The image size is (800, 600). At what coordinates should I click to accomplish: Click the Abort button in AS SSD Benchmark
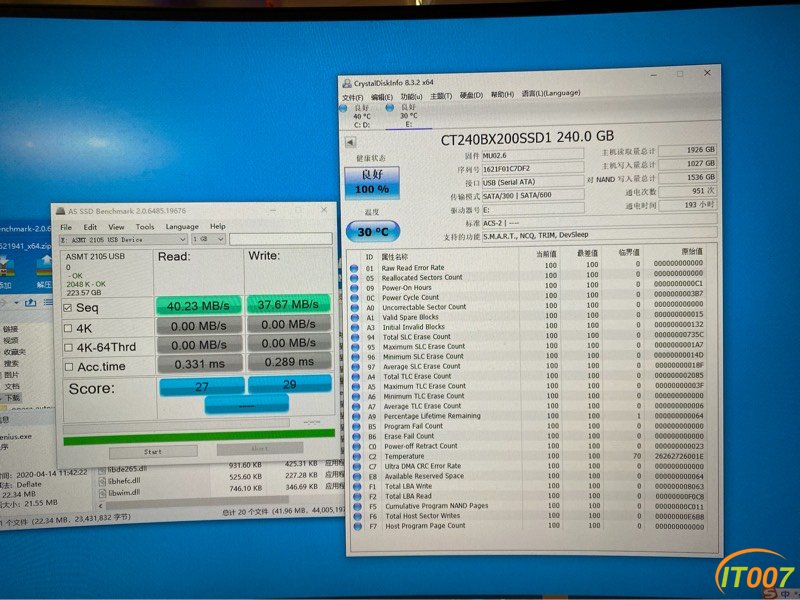point(260,448)
